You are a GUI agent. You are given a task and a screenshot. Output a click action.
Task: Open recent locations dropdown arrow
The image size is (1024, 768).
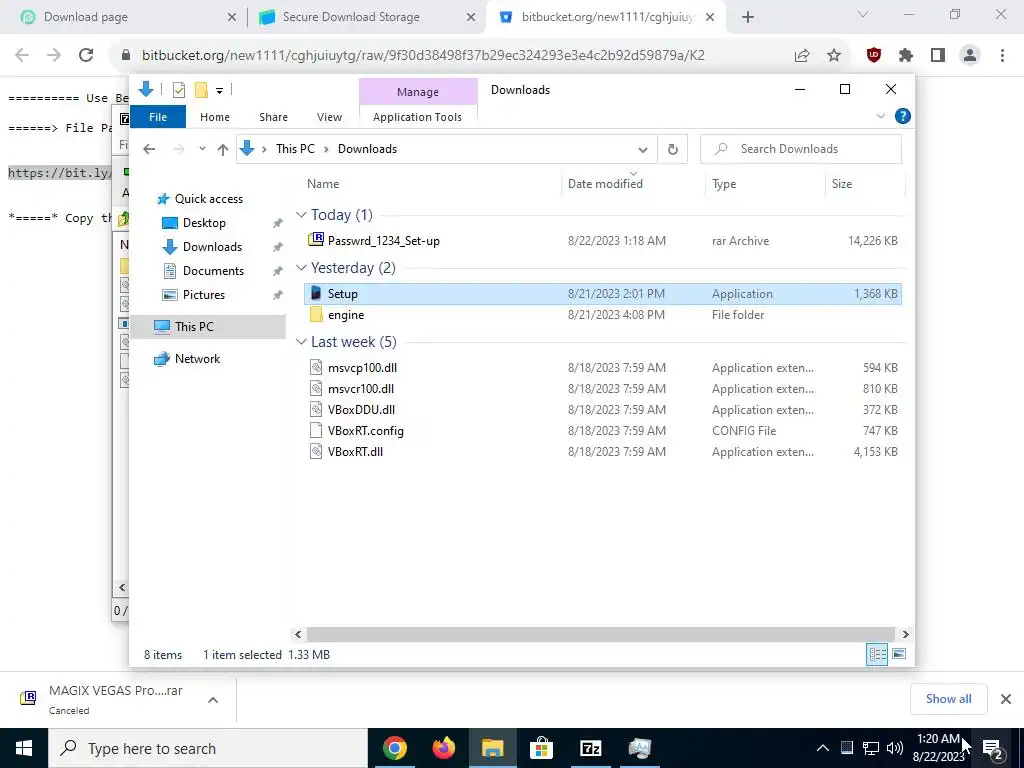pos(202,149)
